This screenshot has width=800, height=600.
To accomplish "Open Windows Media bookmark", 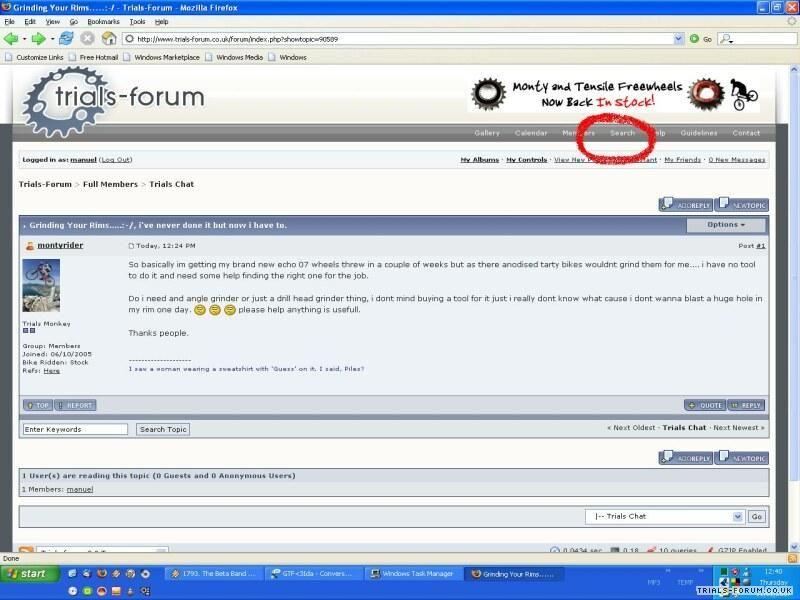I will pyautogui.click(x=234, y=57).
